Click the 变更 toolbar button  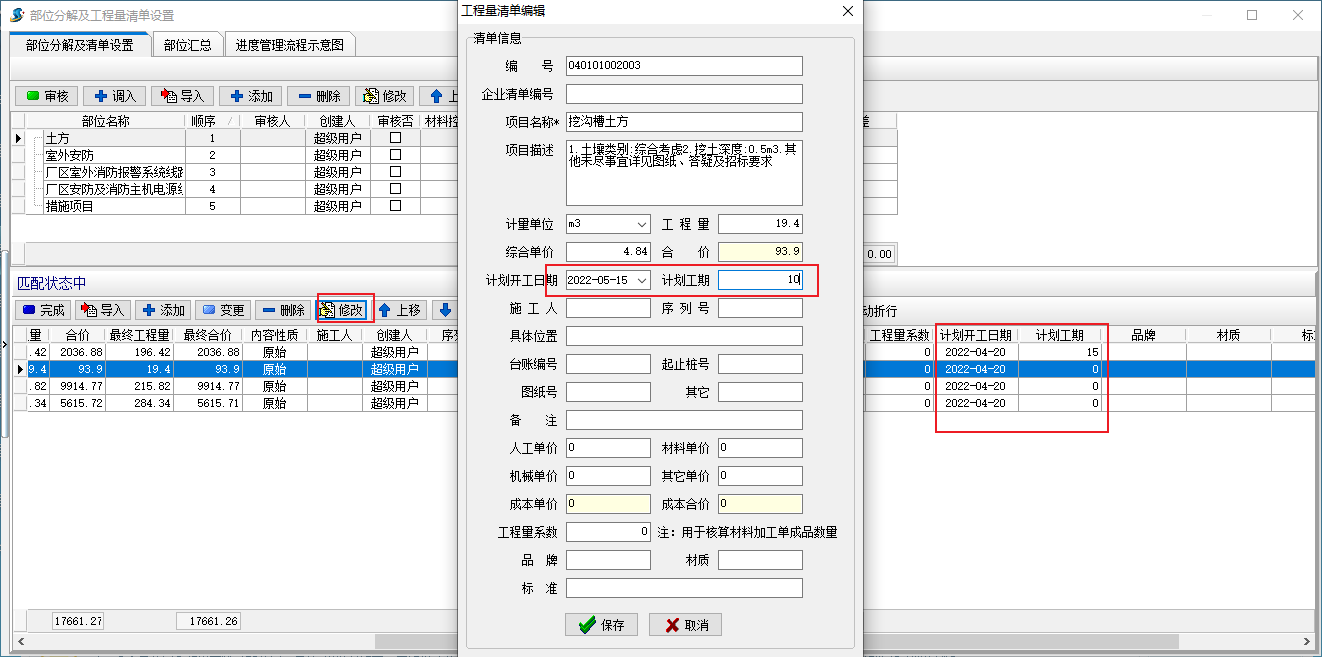(x=222, y=310)
